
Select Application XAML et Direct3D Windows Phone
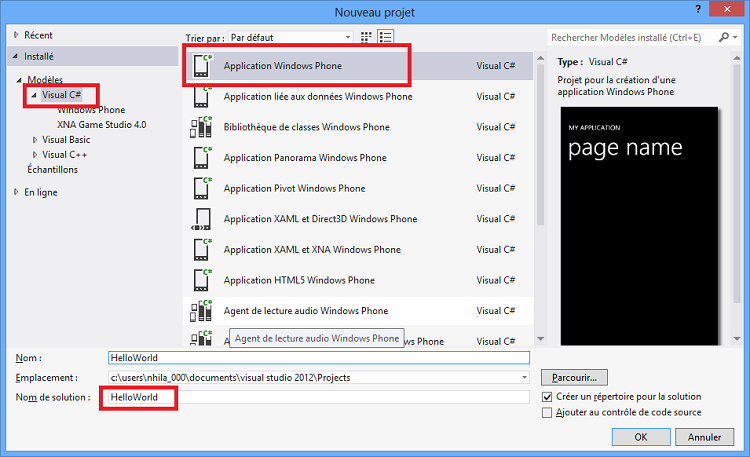(358, 219)
